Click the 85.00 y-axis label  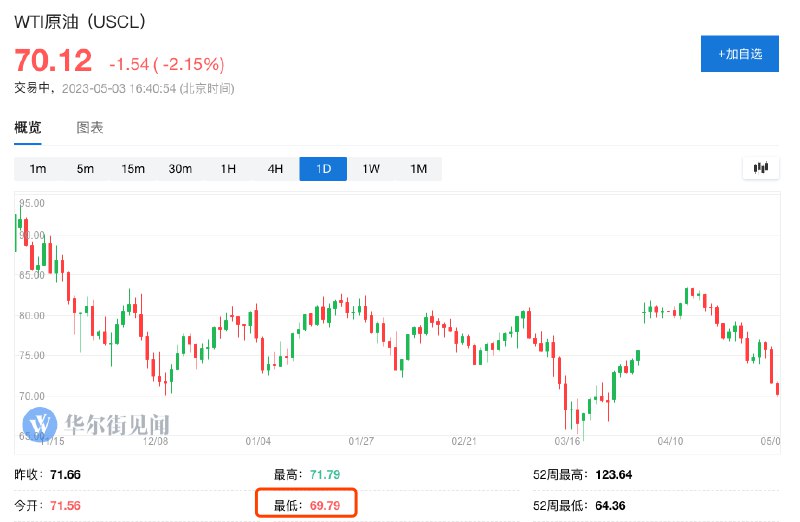pyautogui.click(x=32, y=275)
